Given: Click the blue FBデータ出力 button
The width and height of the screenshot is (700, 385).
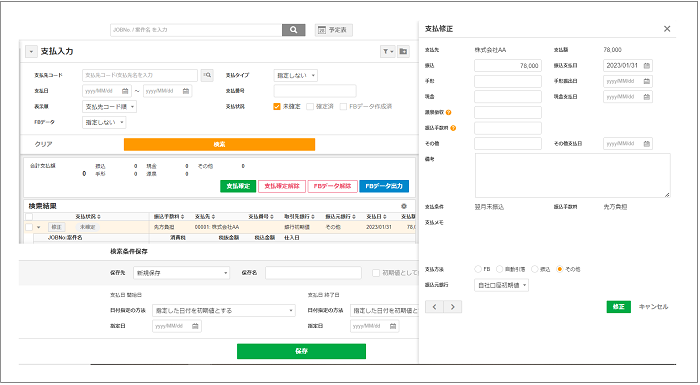Looking at the screenshot, I should [x=384, y=186].
